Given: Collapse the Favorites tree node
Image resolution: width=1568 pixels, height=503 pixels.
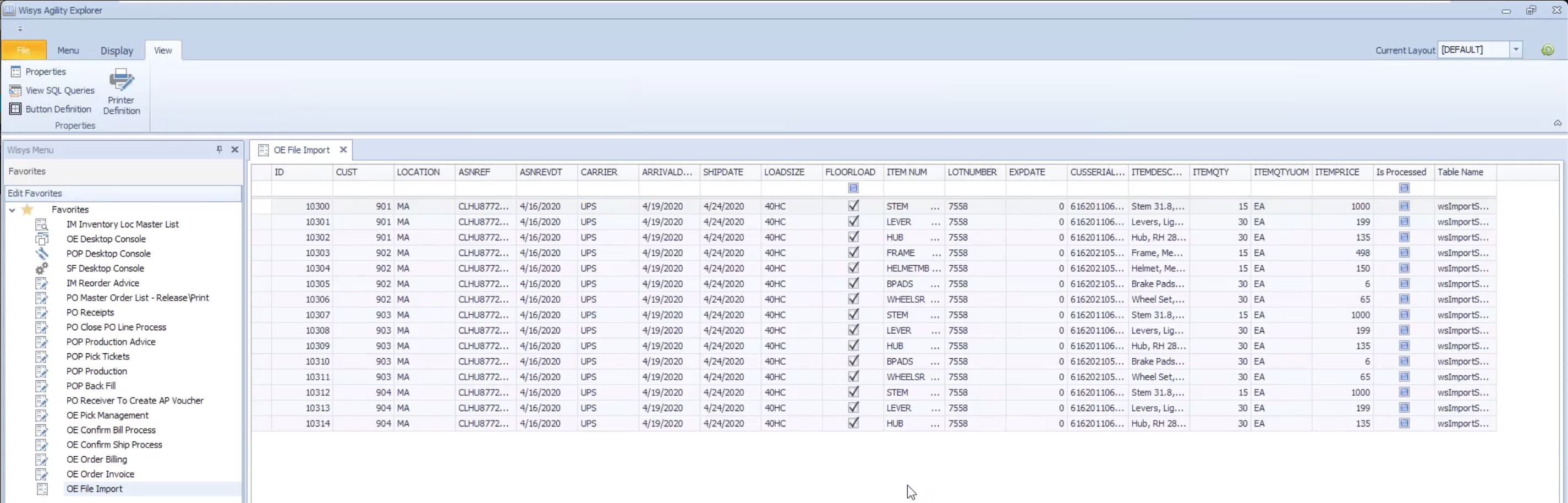Looking at the screenshot, I should point(12,209).
